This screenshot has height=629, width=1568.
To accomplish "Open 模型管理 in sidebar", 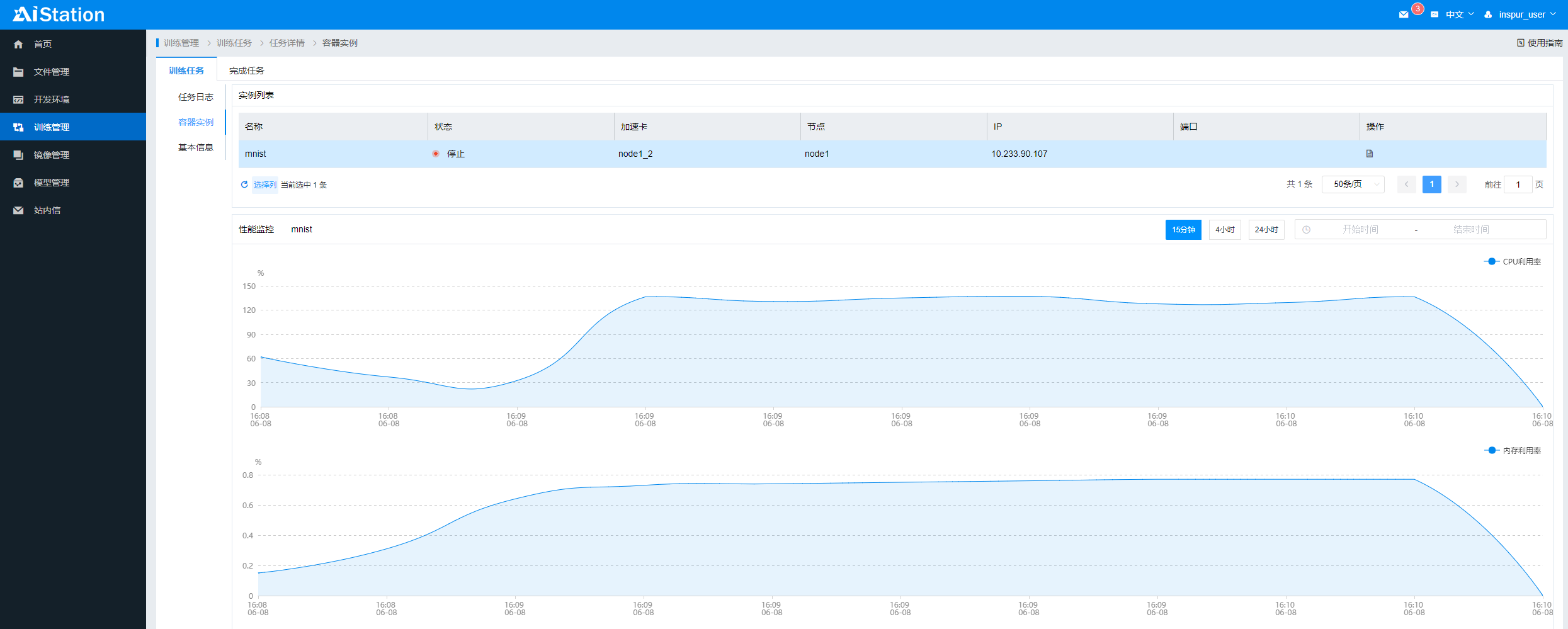I will coord(51,183).
